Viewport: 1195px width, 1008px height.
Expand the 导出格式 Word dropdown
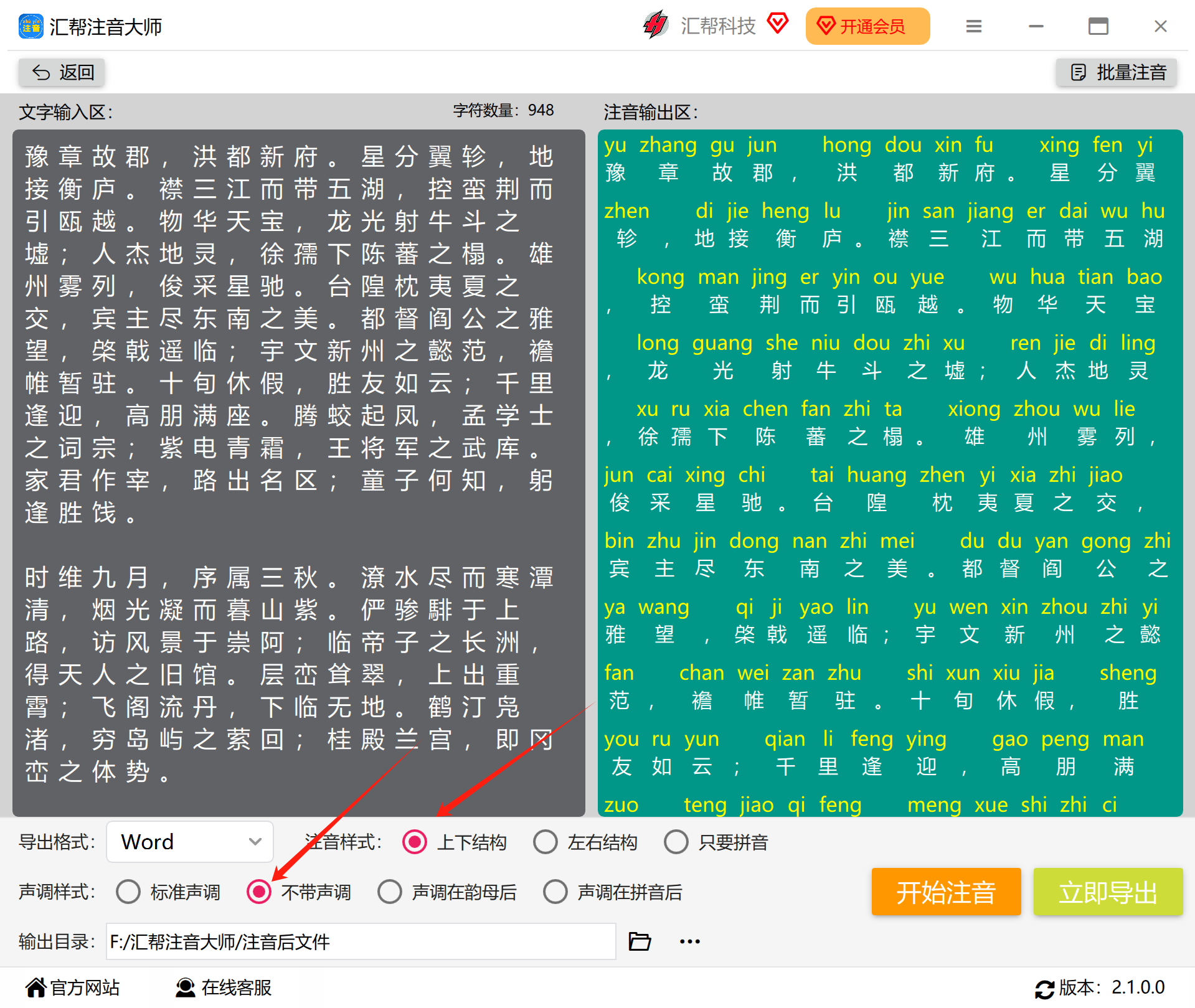[190, 842]
